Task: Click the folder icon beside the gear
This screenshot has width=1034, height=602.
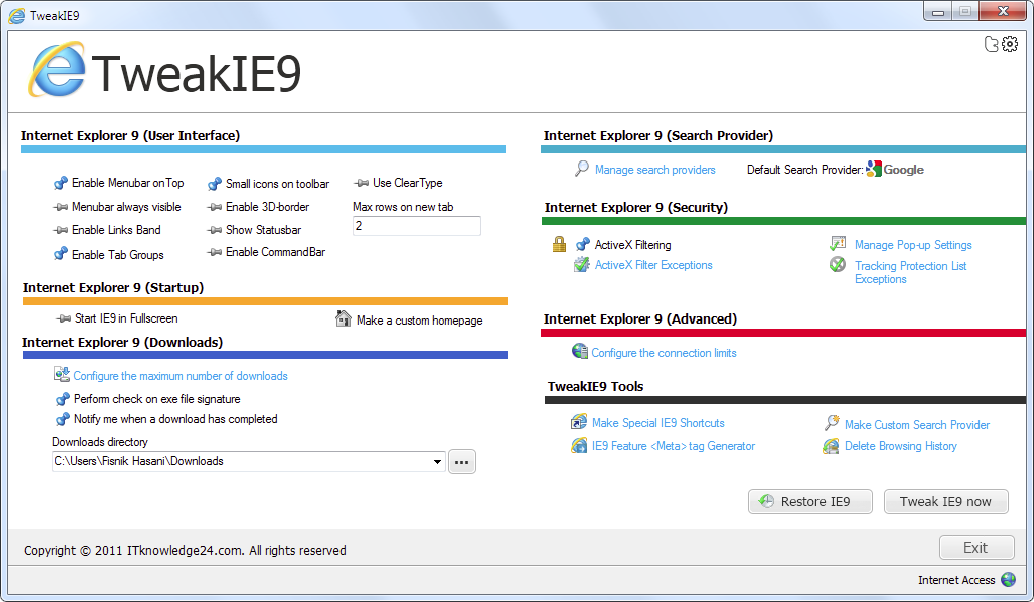Action: (991, 44)
